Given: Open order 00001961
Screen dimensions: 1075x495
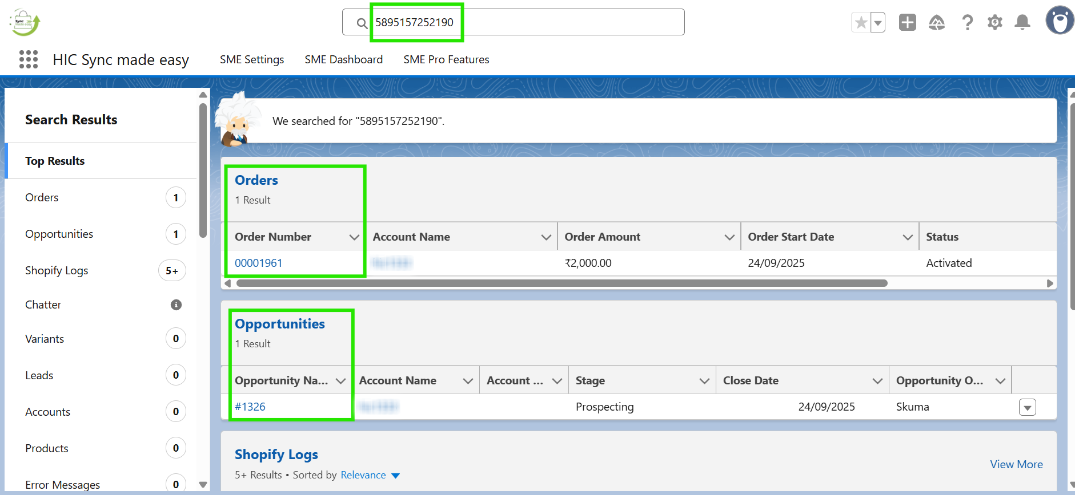Looking at the screenshot, I should tap(258, 263).
